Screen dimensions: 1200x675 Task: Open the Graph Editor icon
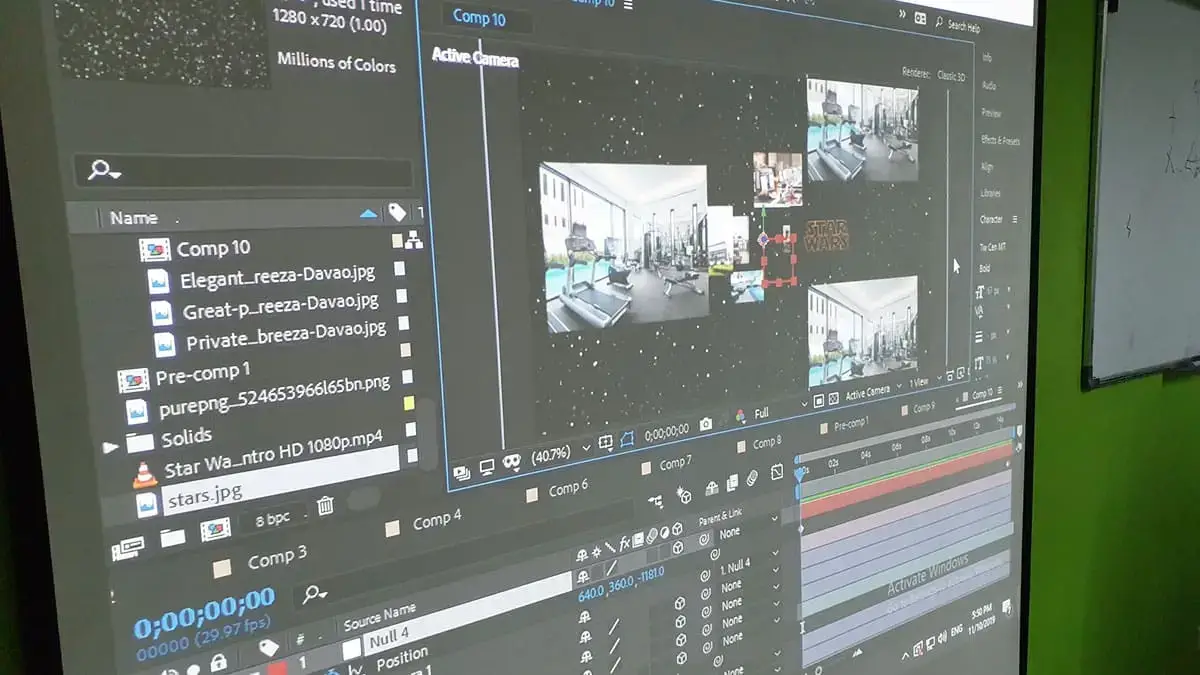tap(778, 472)
